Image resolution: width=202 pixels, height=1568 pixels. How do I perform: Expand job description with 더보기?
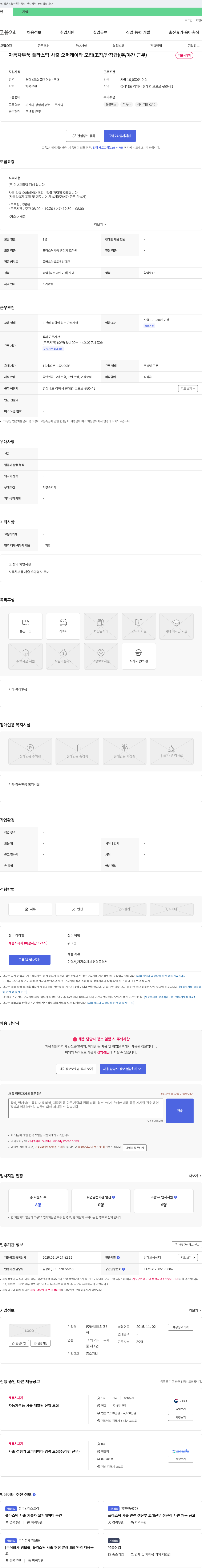(x=100, y=224)
